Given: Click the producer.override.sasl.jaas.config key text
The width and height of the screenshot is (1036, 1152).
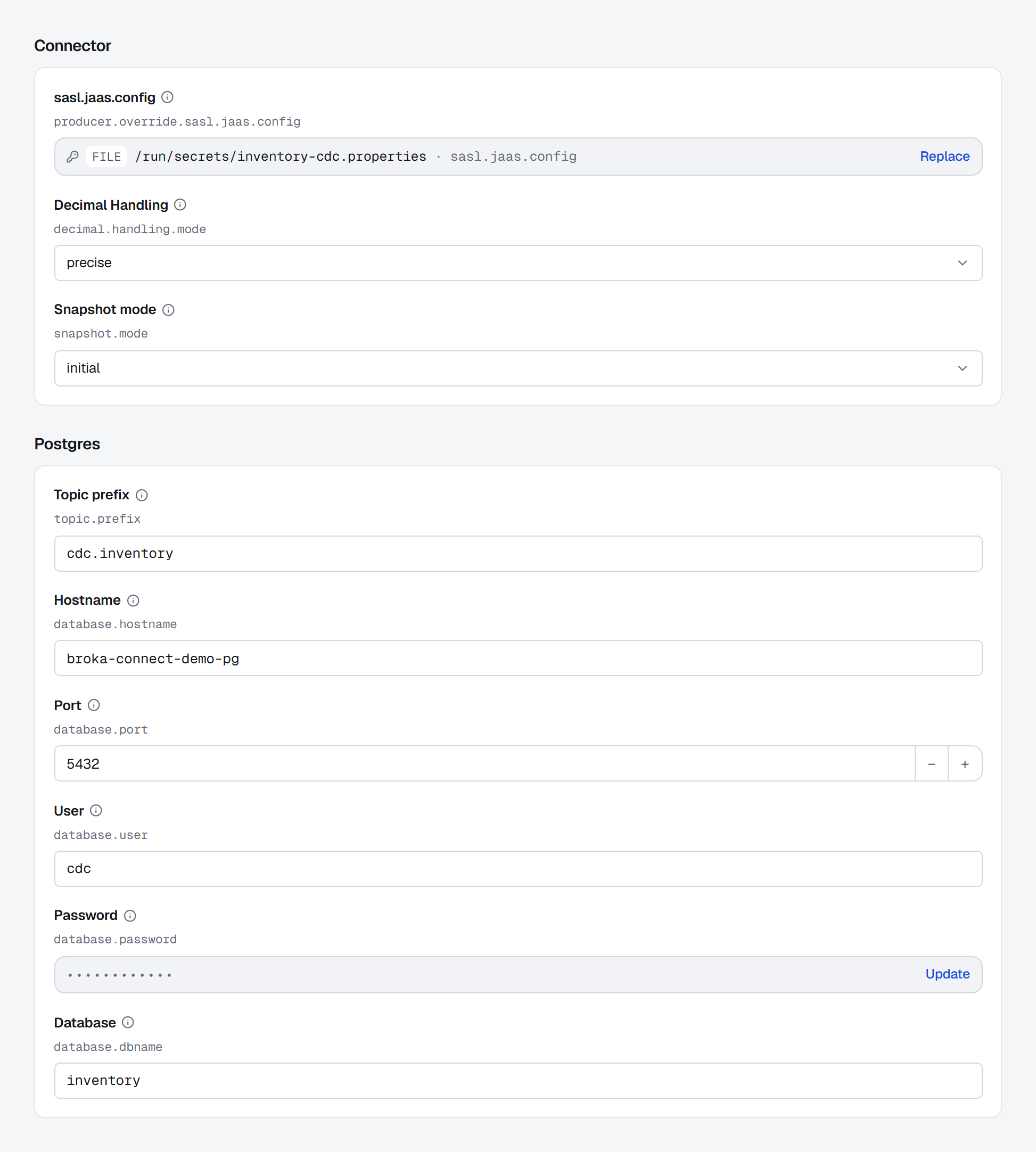Looking at the screenshot, I should pyautogui.click(x=177, y=122).
